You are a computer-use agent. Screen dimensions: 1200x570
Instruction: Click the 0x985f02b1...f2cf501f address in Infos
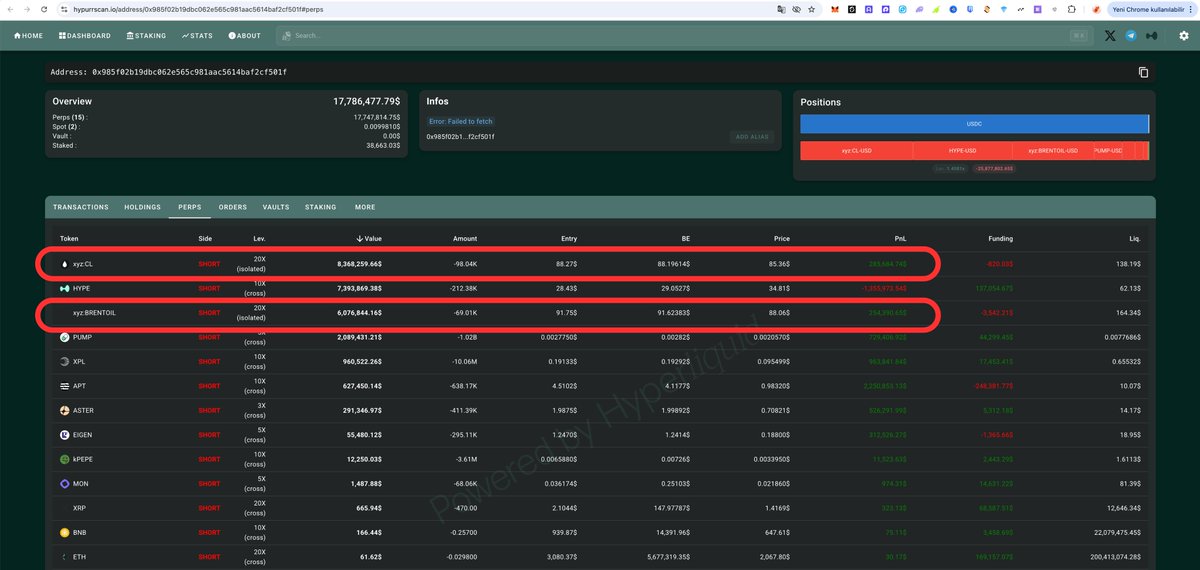tap(460, 136)
